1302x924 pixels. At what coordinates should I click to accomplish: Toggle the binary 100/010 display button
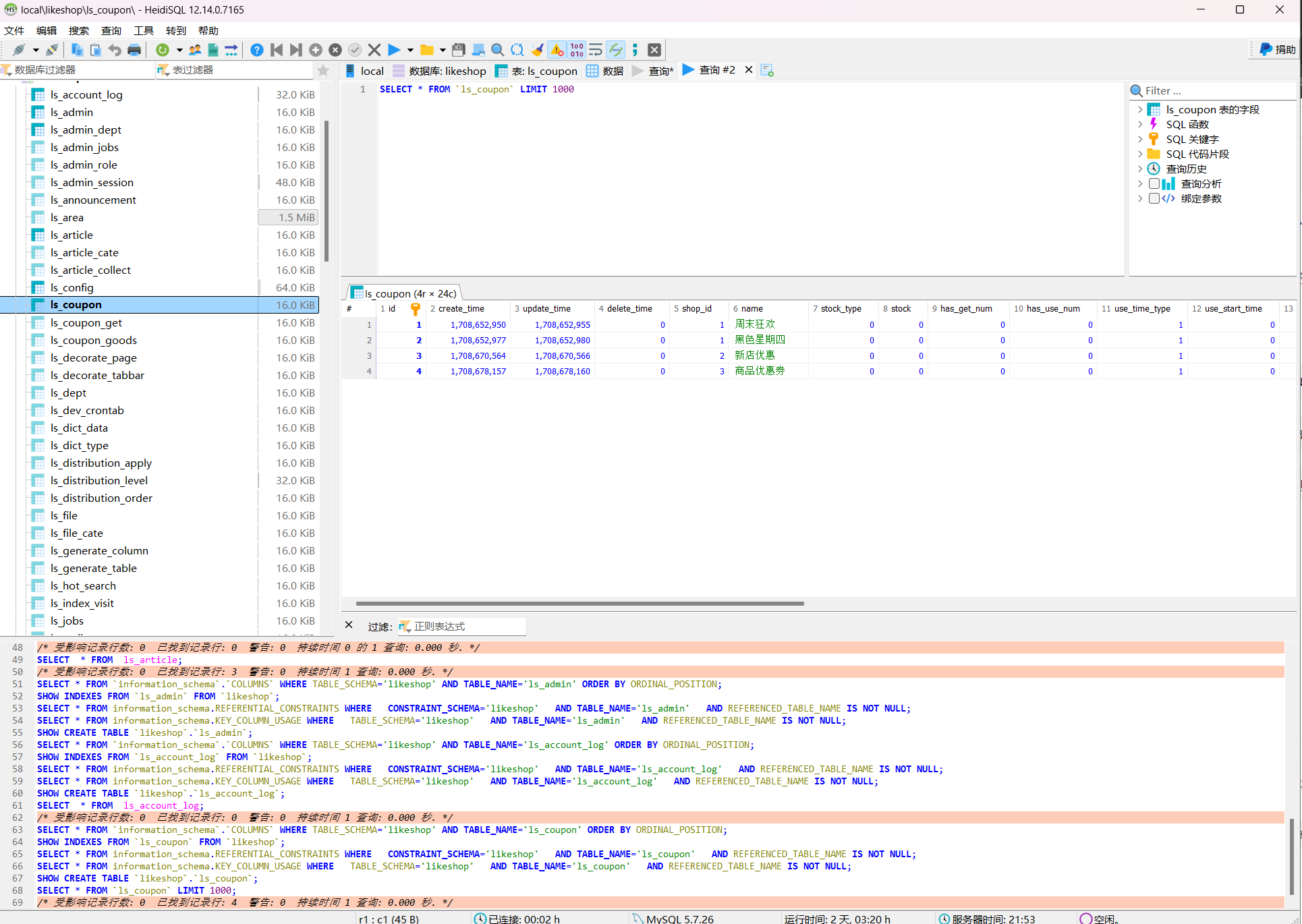coord(577,50)
